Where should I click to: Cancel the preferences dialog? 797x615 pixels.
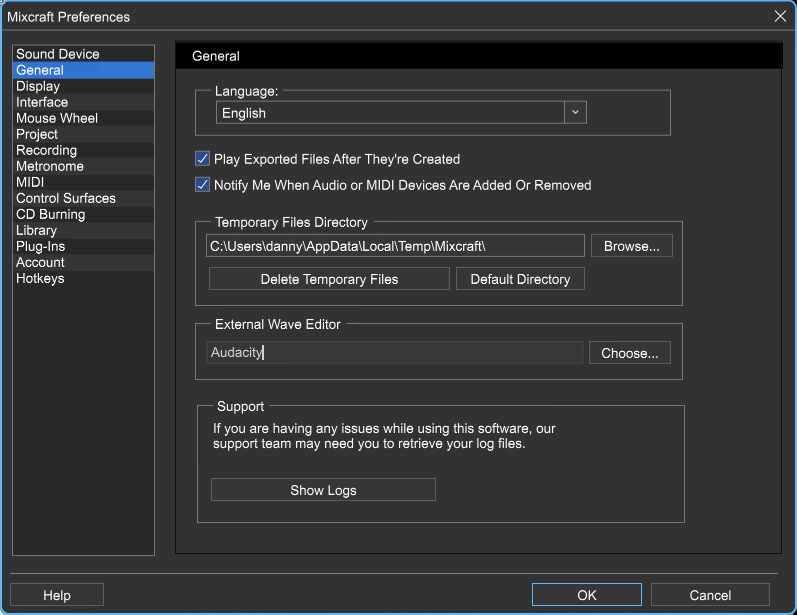coord(710,595)
